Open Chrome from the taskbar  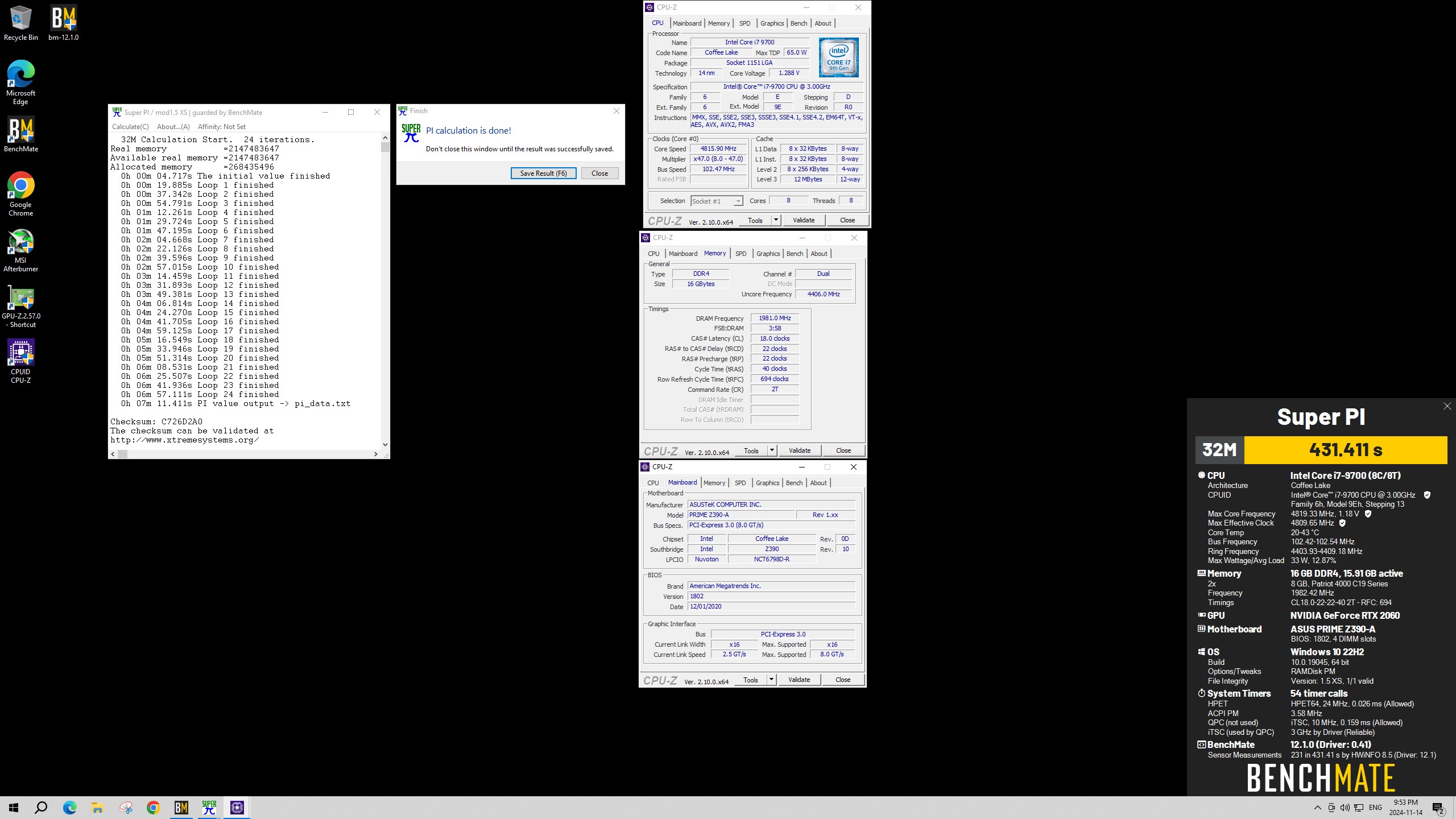click(x=153, y=808)
